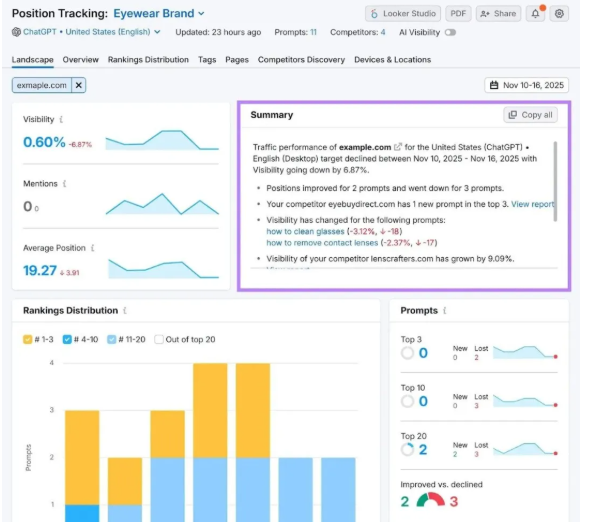The height and width of the screenshot is (522, 606).
Task: Click the info icon beside Prompts heading
Action: 443,311
